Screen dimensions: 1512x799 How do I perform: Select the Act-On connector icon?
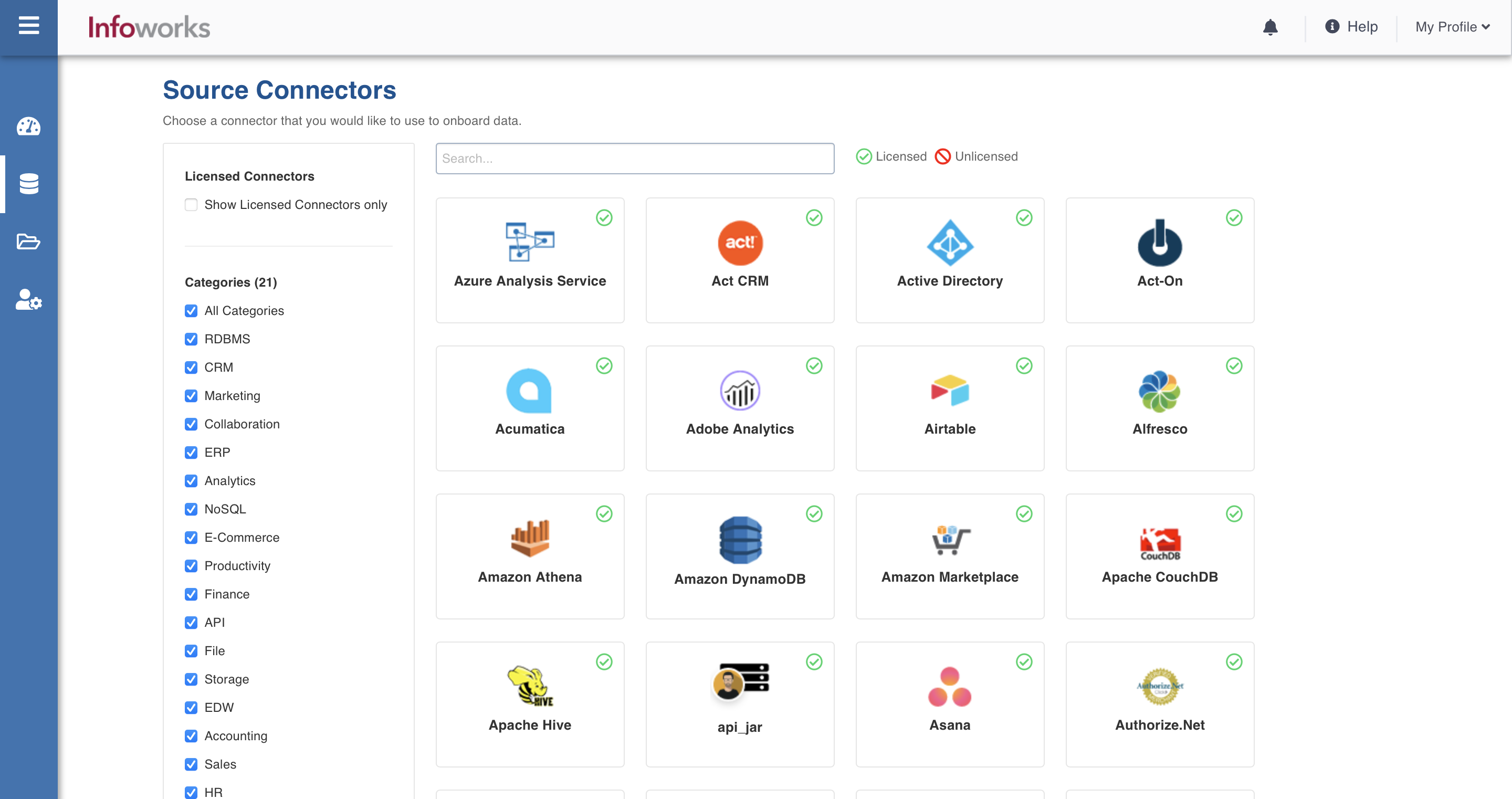[1160, 243]
